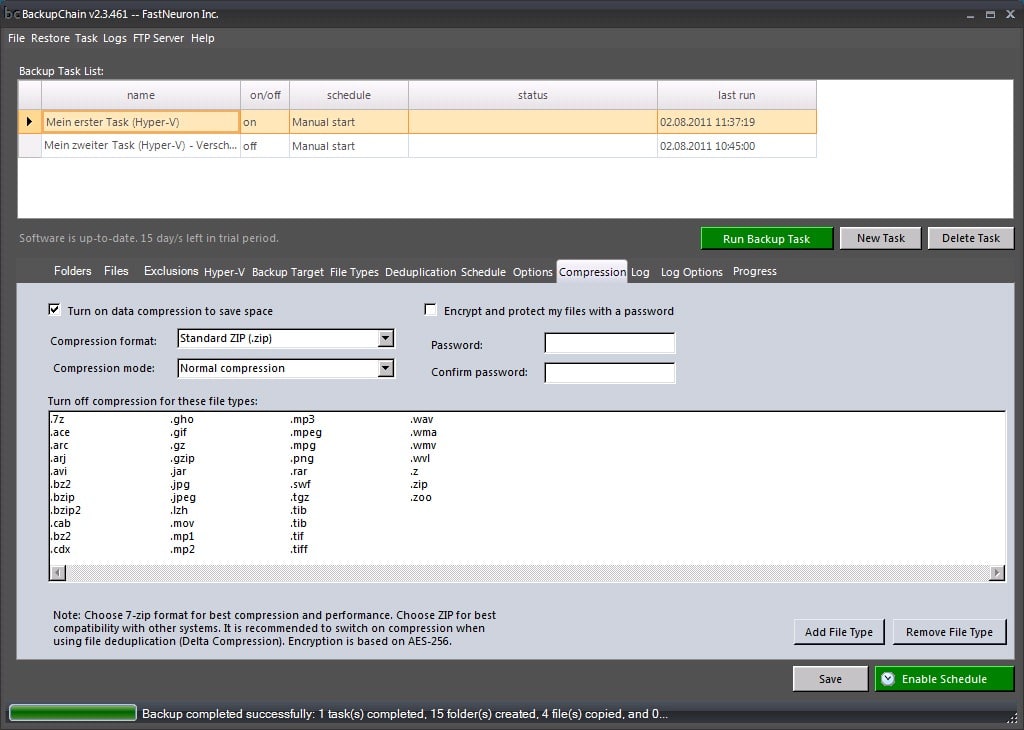1024x730 pixels.
Task: Focus the Password input field
Action: click(609, 343)
